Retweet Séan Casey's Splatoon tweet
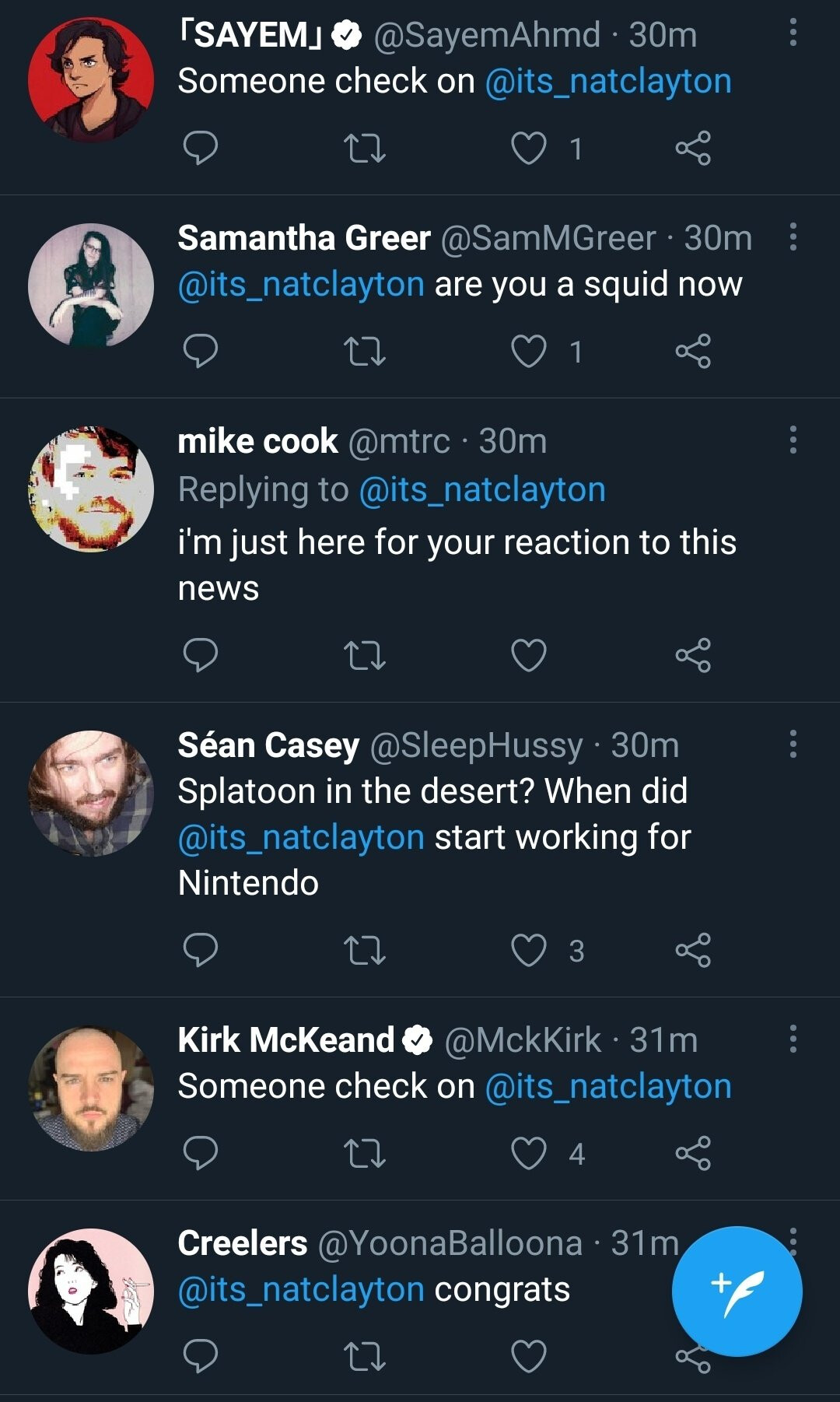840x1402 pixels. 364,950
